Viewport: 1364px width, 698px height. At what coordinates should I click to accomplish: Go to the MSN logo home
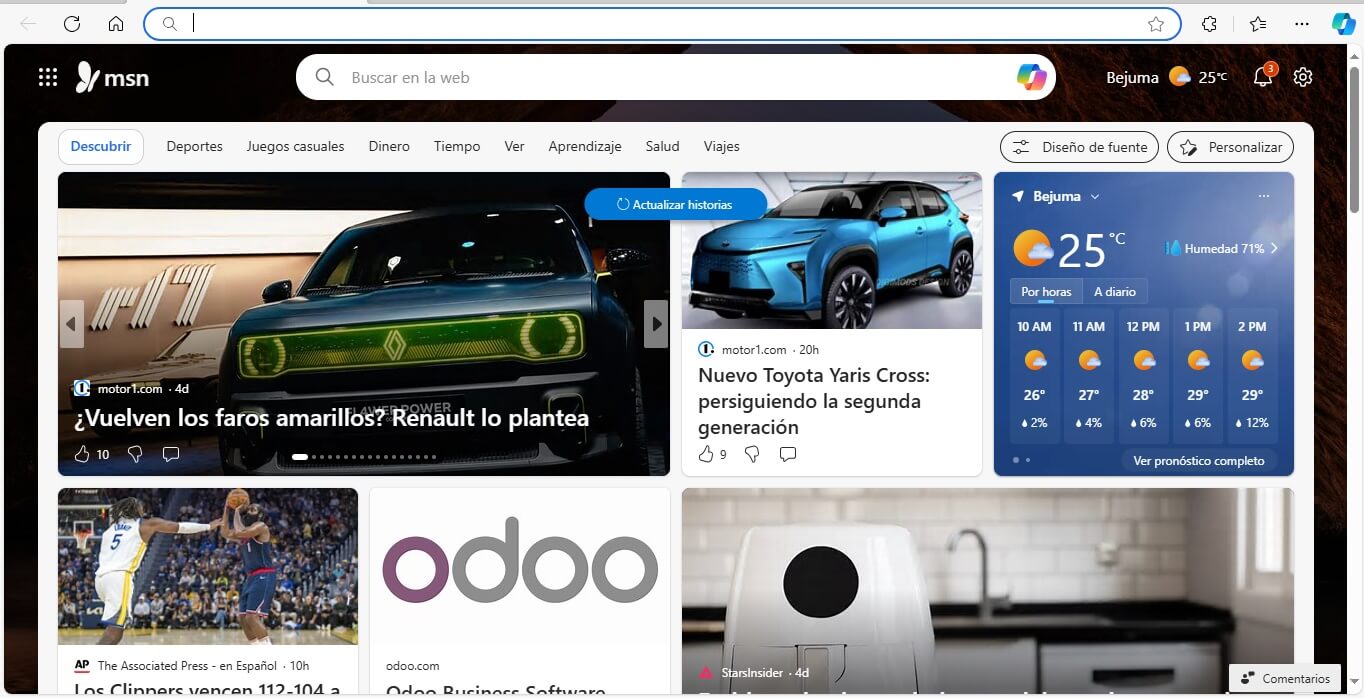[112, 77]
